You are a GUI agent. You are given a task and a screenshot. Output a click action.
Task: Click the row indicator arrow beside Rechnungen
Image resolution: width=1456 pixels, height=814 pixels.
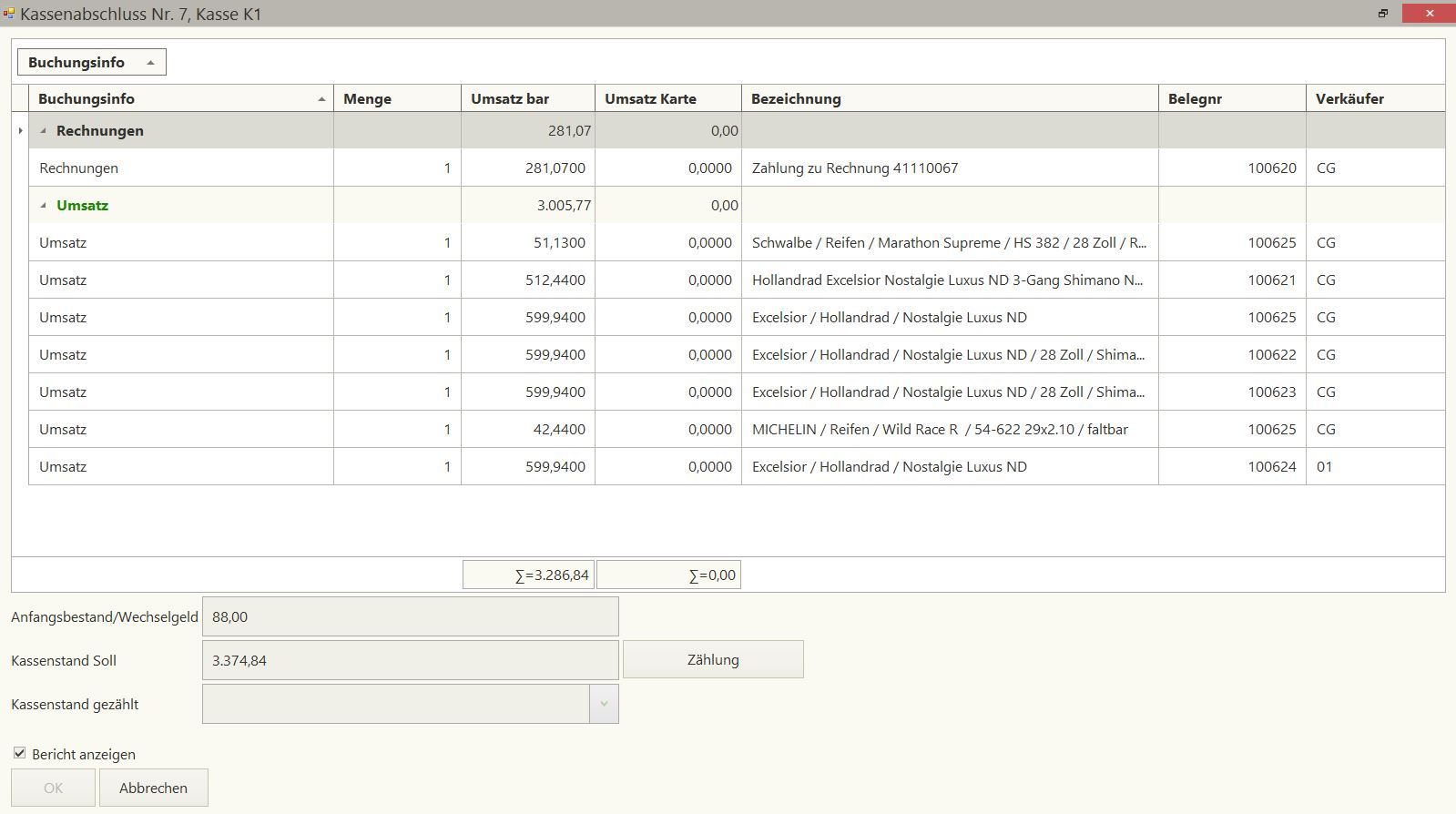pyautogui.click(x=20, y=131)
